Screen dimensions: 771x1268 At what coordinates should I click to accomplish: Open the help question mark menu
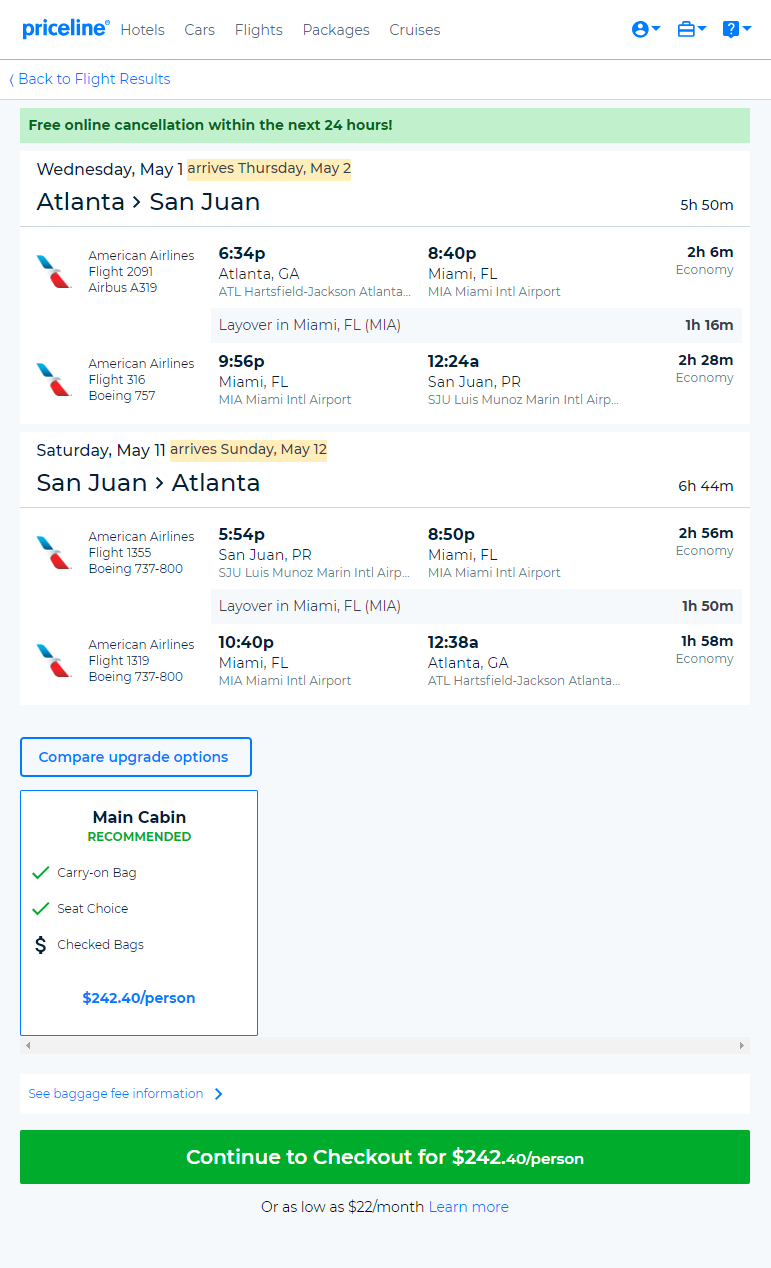point(737,30)
